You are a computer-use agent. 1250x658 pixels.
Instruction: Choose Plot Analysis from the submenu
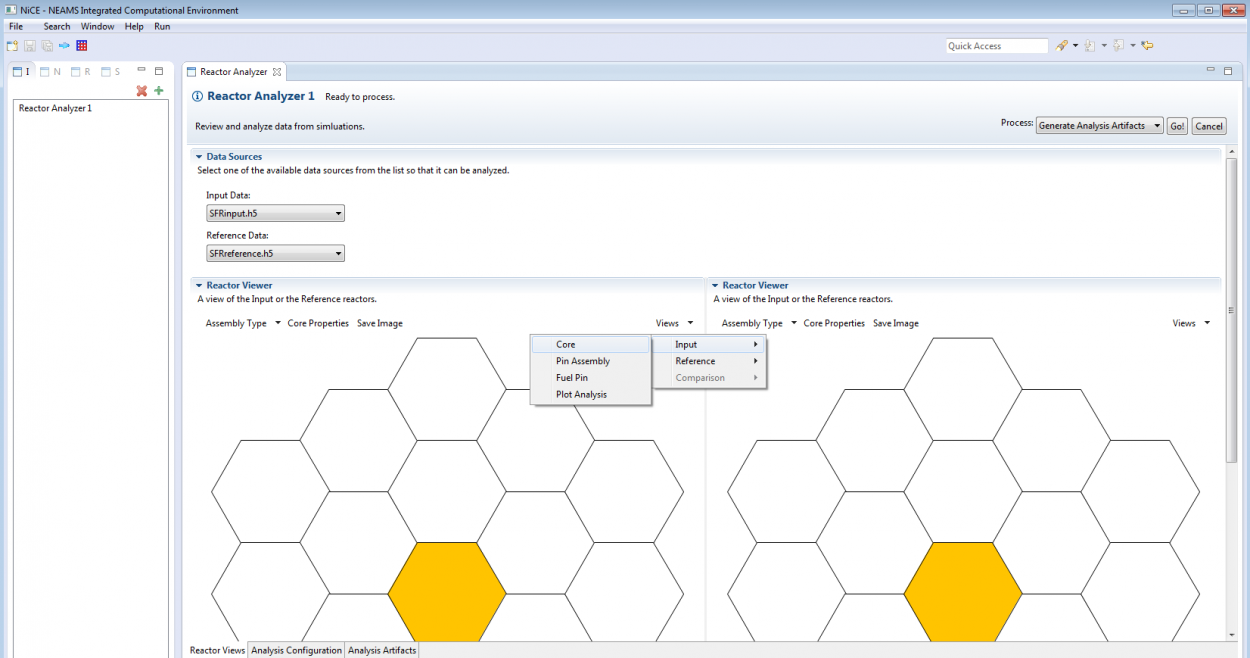coord(590,394)
